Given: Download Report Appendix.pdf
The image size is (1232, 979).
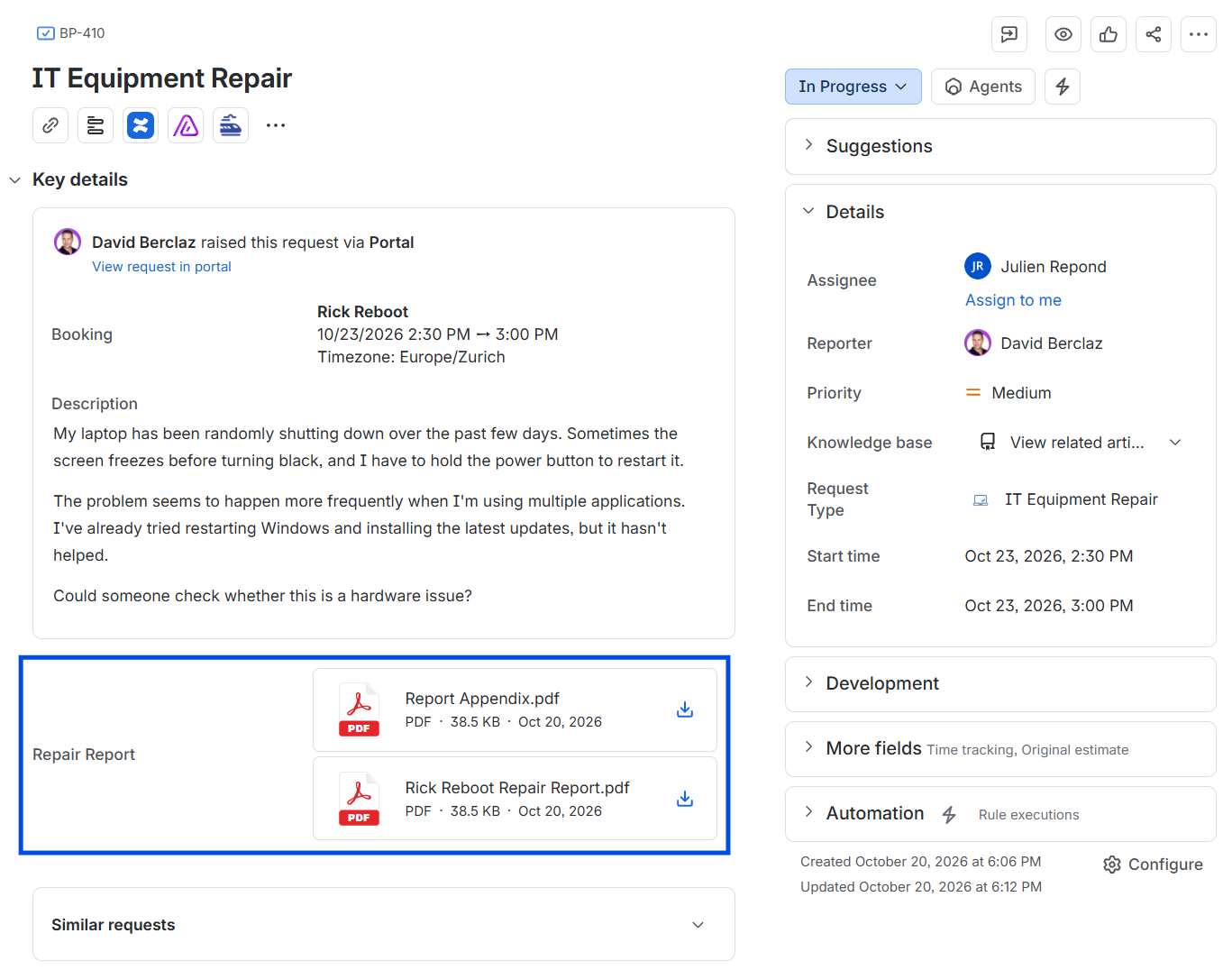Looking at the screenshot, I should tap(685, 710).
